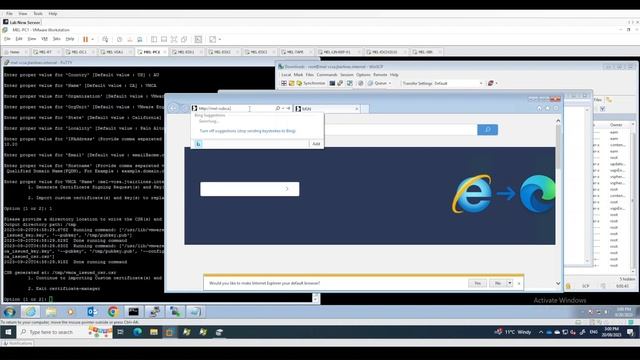Open the VMware File menu
Screen dimensions: 640x360
click(x=7, y=39)
